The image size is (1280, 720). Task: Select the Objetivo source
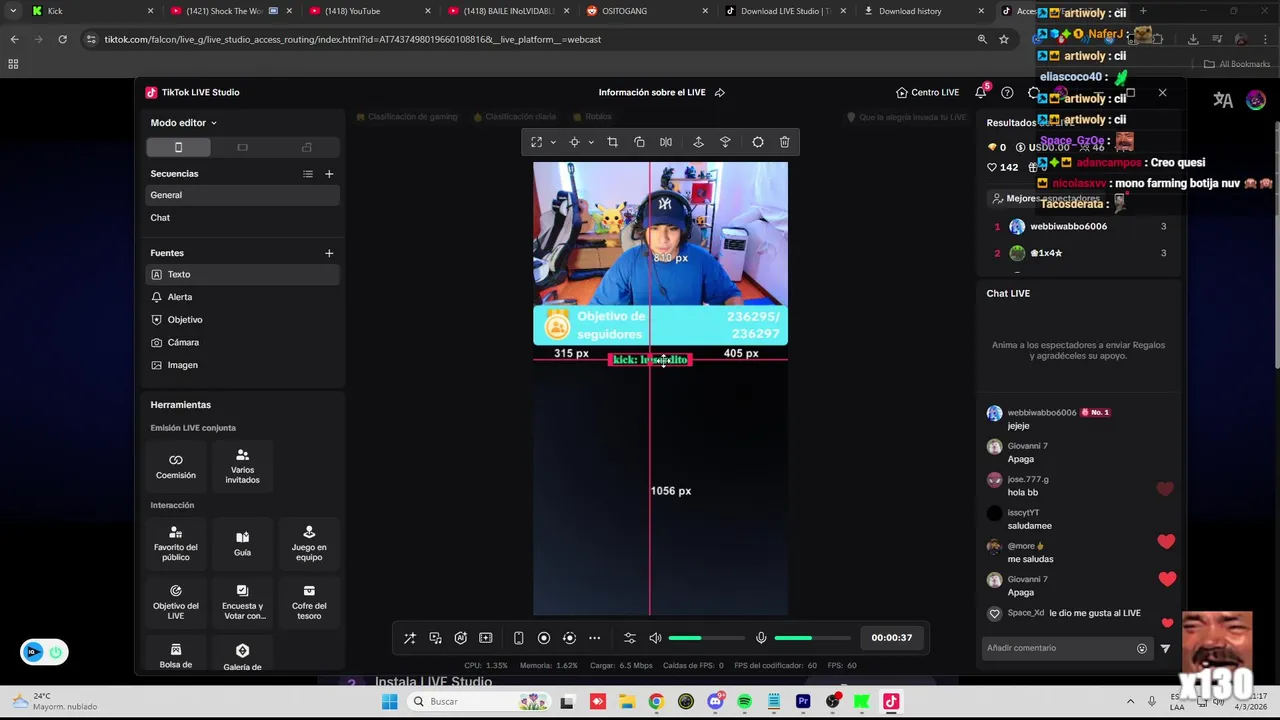pyautogui.click(x=243, y=320)
